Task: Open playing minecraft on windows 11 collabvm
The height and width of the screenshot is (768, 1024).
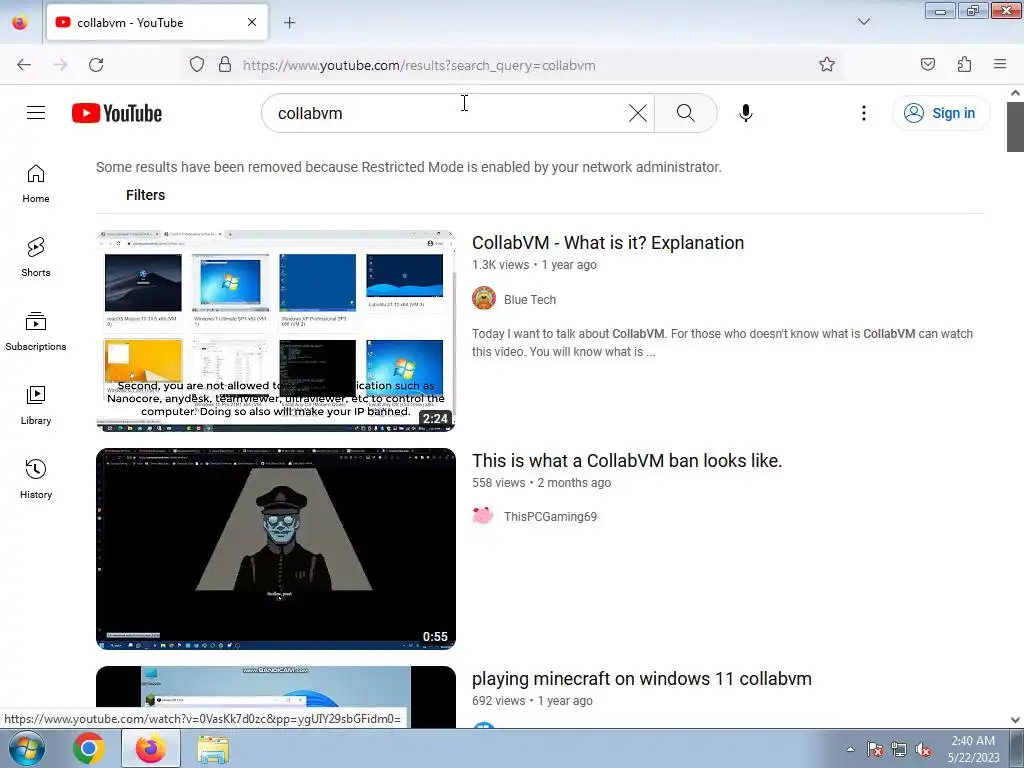Action: pos(642,679)
